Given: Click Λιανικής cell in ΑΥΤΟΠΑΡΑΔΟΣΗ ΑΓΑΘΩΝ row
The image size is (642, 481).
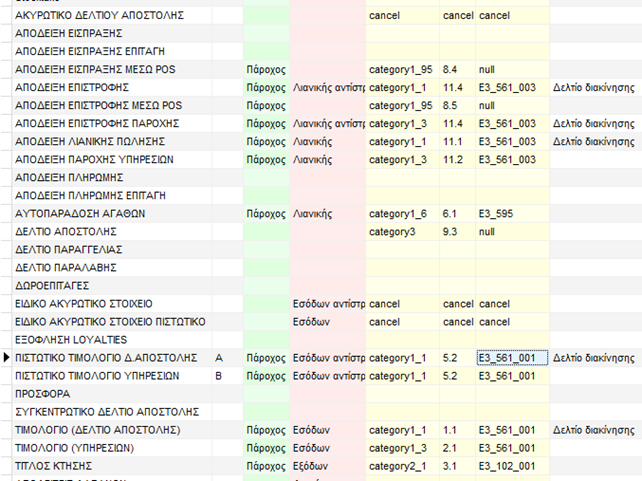Looking at the screenshot, I should click(315, 213).
